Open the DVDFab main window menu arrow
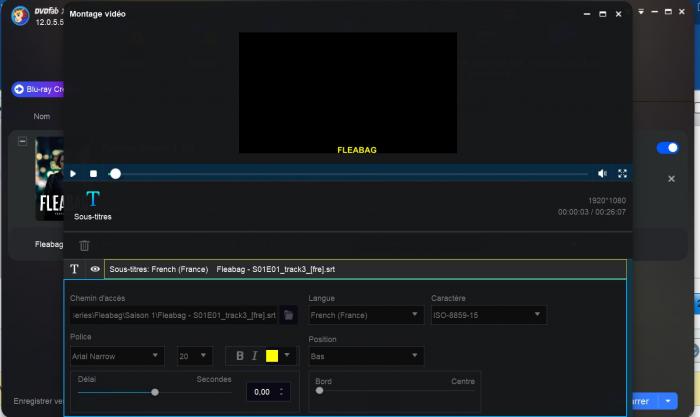 [x=641, y=12]
